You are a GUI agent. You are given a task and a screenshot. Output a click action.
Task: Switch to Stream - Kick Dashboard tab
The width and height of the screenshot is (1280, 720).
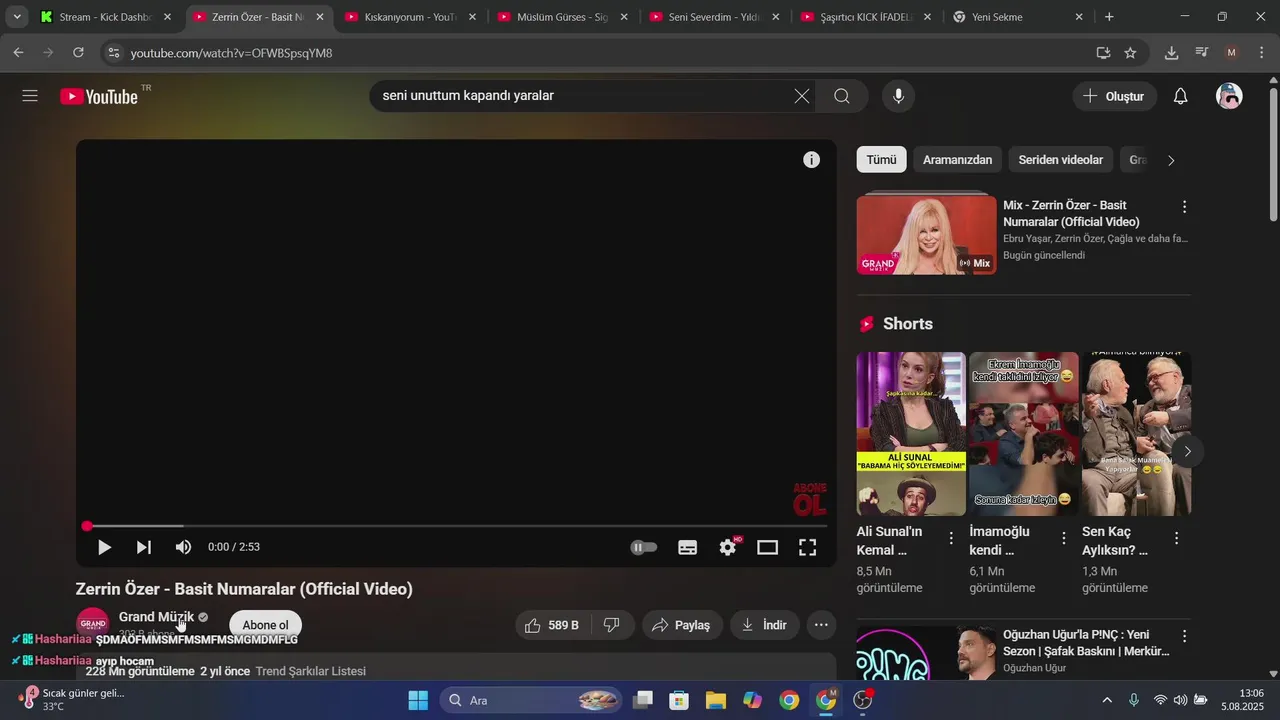105,17
